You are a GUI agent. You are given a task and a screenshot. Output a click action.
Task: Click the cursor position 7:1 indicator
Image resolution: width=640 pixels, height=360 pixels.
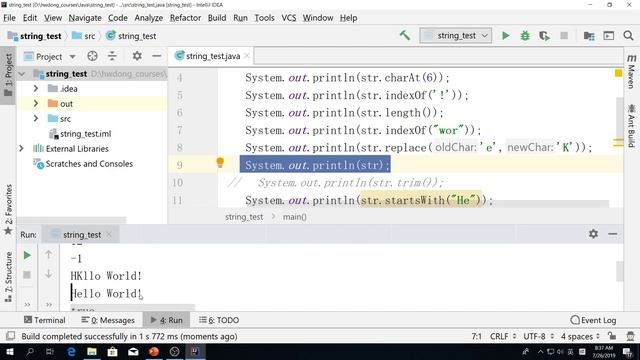pyautogui.click(x=476, y=336)
